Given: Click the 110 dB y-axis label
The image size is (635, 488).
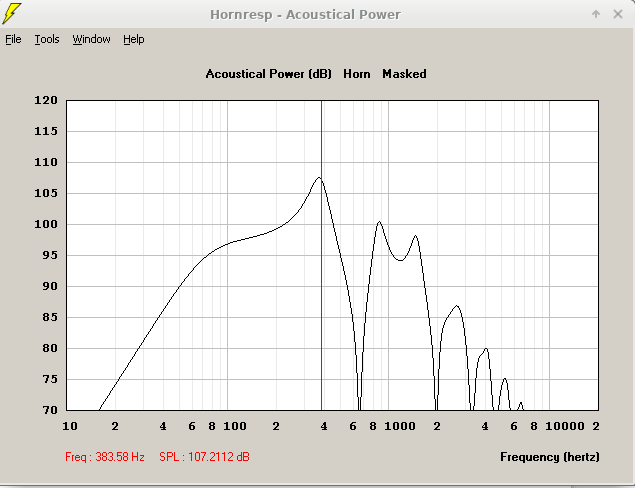Looking at the screenshot, I should (x=46, y=162).
